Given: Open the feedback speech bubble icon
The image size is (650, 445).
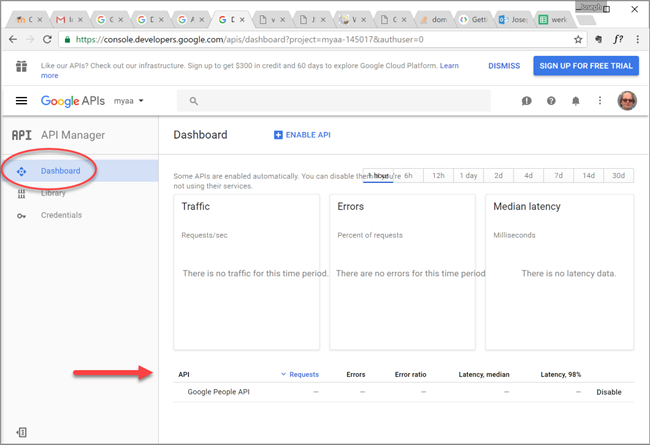Looking at the screenshot, I should tap(526, 101).
